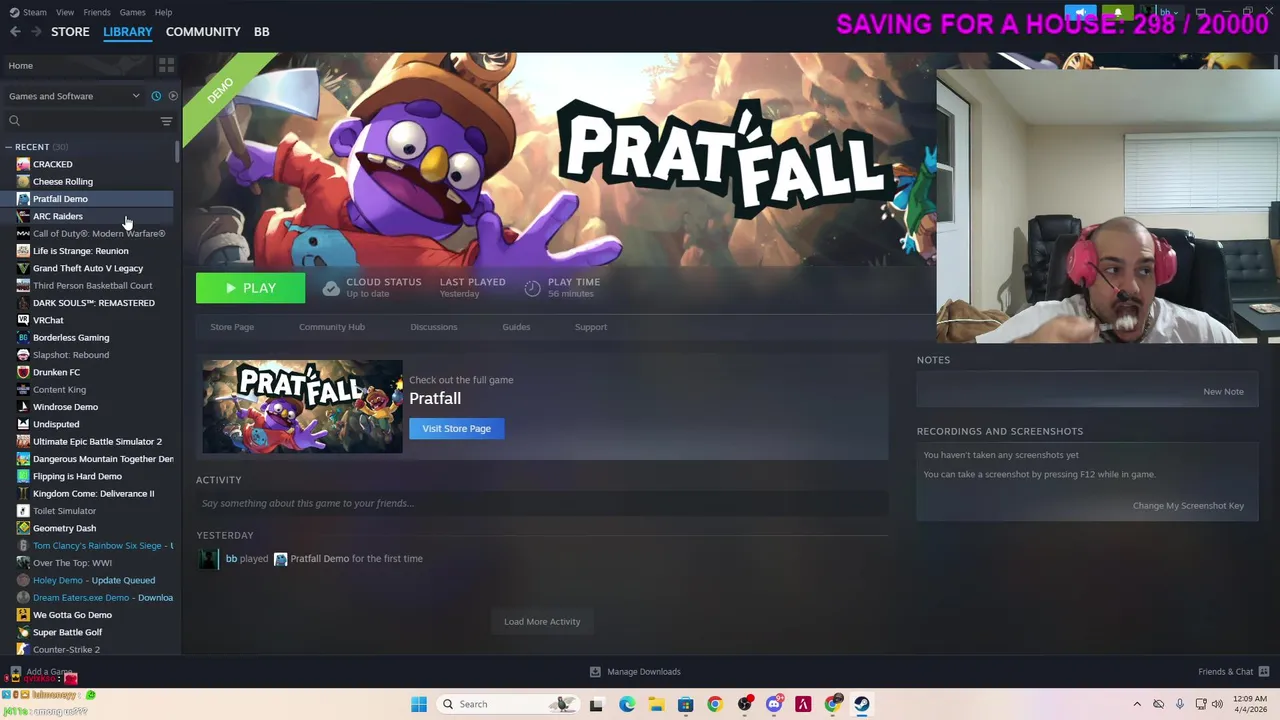1280x720 pixels.
Task: Click the library list scrollbar
Action: click(178, 152)
